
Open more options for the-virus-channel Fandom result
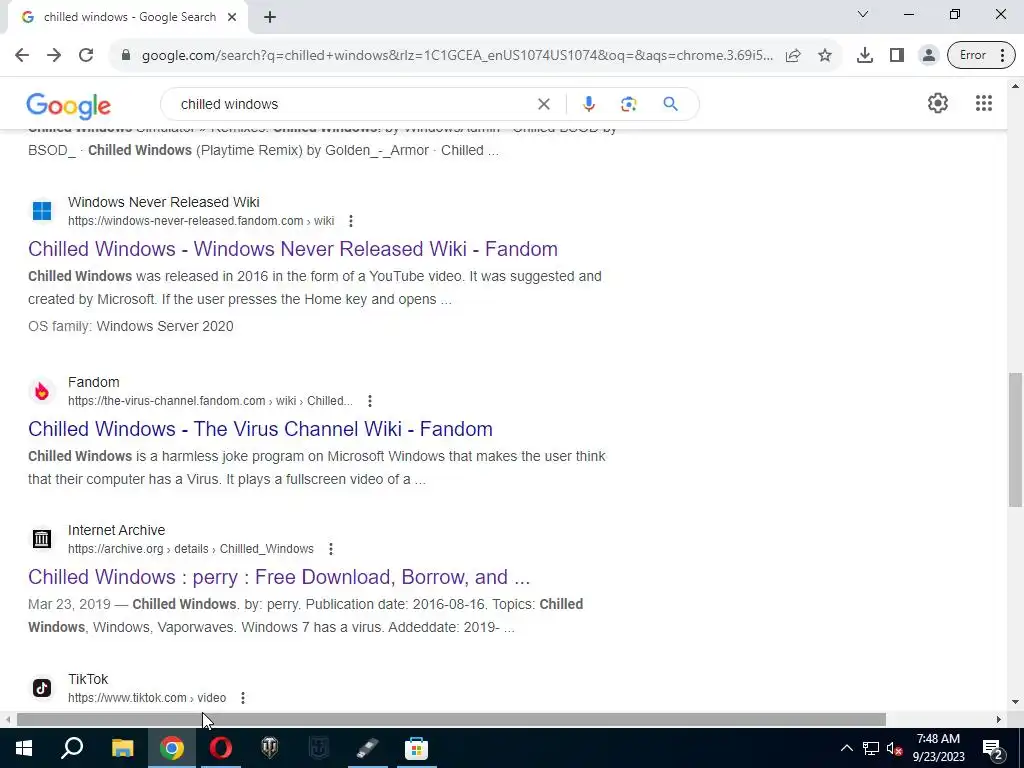[370, 401]
